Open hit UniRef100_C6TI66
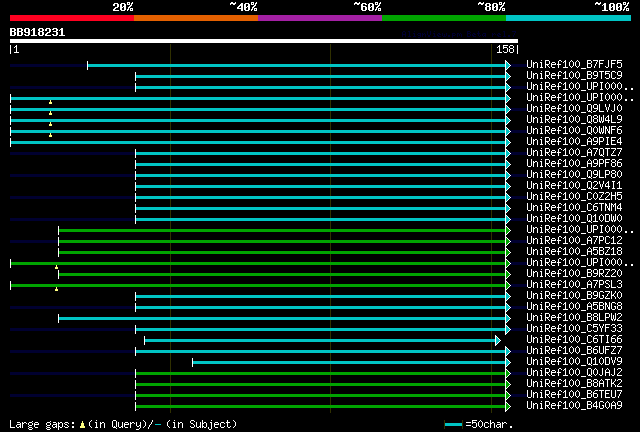This screenshot has height=432, width=640. (574, 340)
